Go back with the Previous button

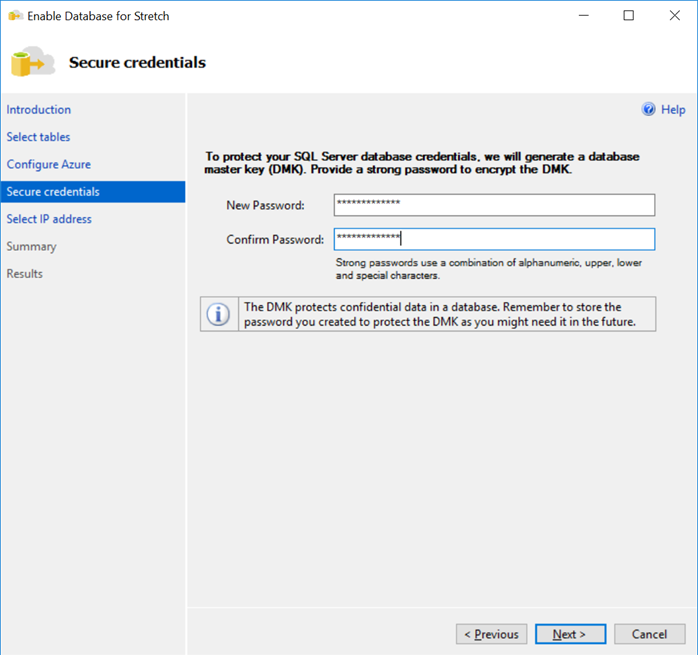(491, 634)
